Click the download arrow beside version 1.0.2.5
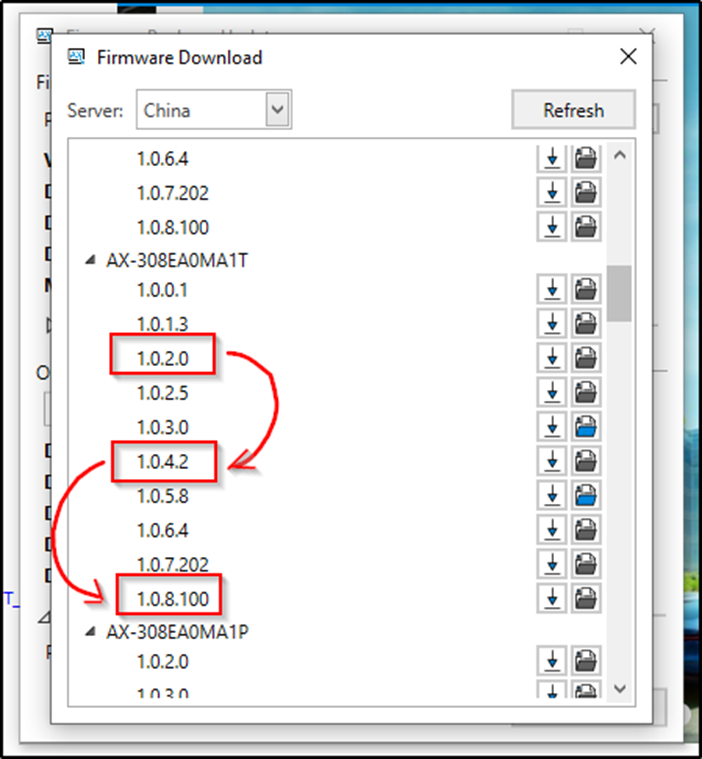Screen dimensions: 702x759 pyautogui.click(x=551, y=392)
